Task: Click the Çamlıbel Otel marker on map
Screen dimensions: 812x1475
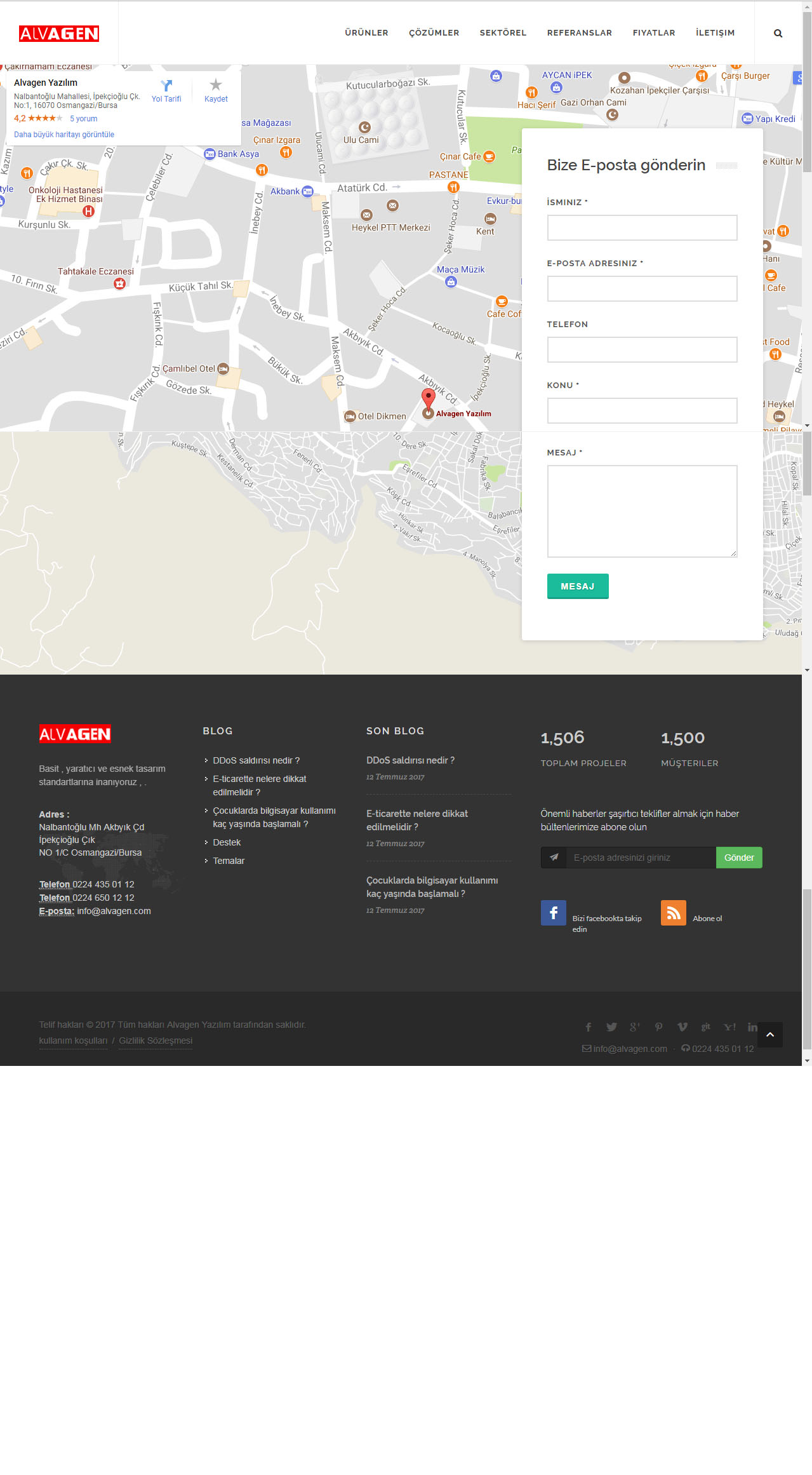Action: (x=223, y=368)
